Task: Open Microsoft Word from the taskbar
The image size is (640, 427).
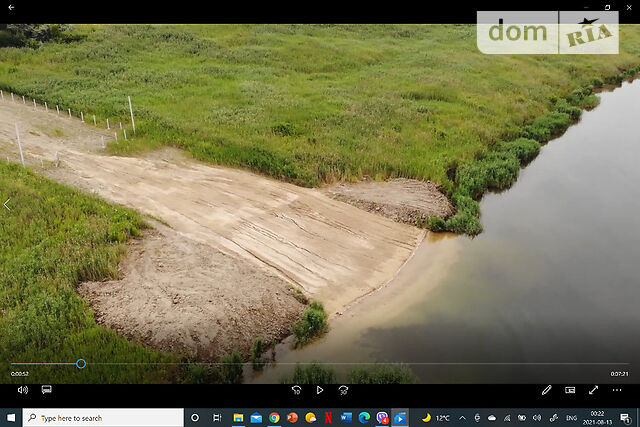Action: pos(347,417)
